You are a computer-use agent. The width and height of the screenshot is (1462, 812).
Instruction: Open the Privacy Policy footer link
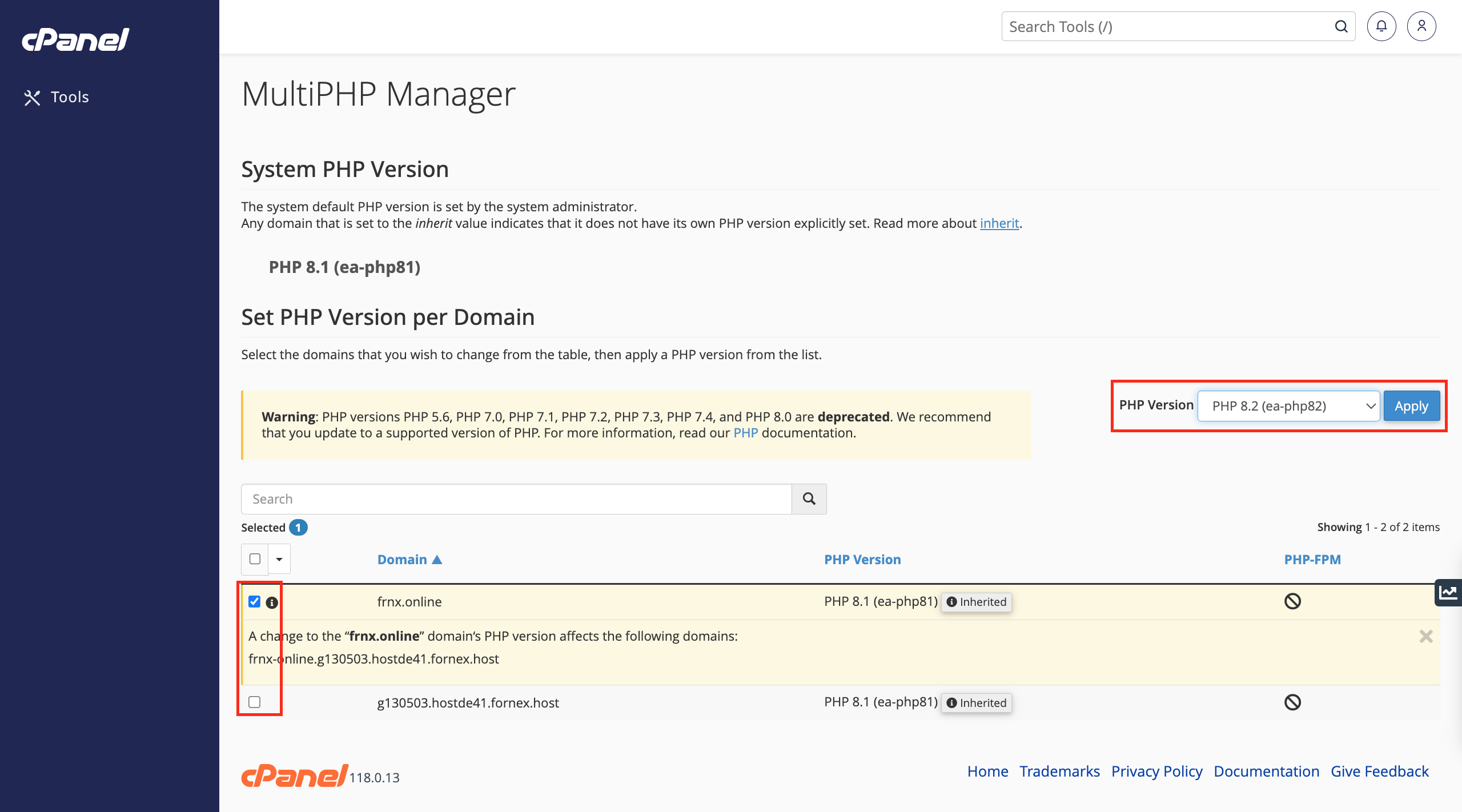1156,771
